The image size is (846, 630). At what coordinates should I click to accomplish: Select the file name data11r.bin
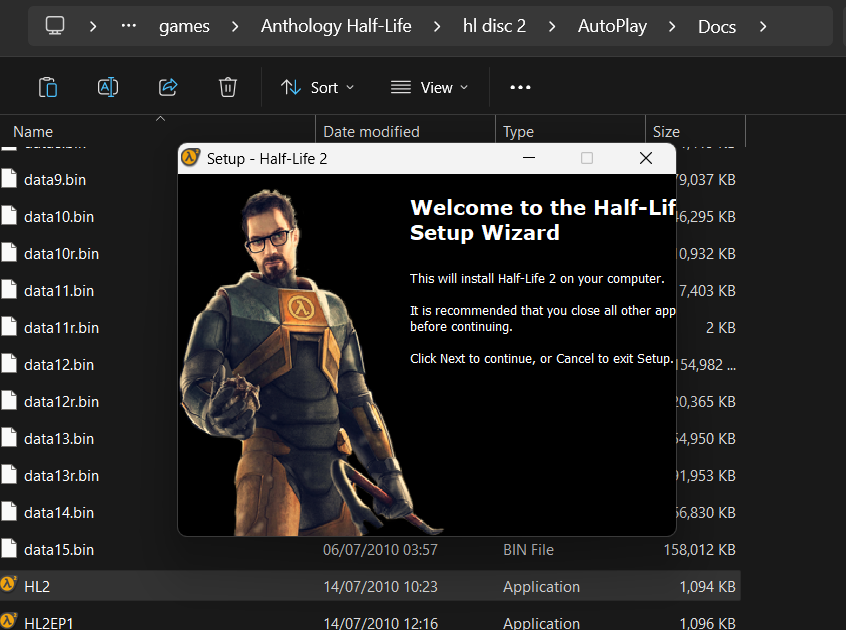(x=62, y=328)
